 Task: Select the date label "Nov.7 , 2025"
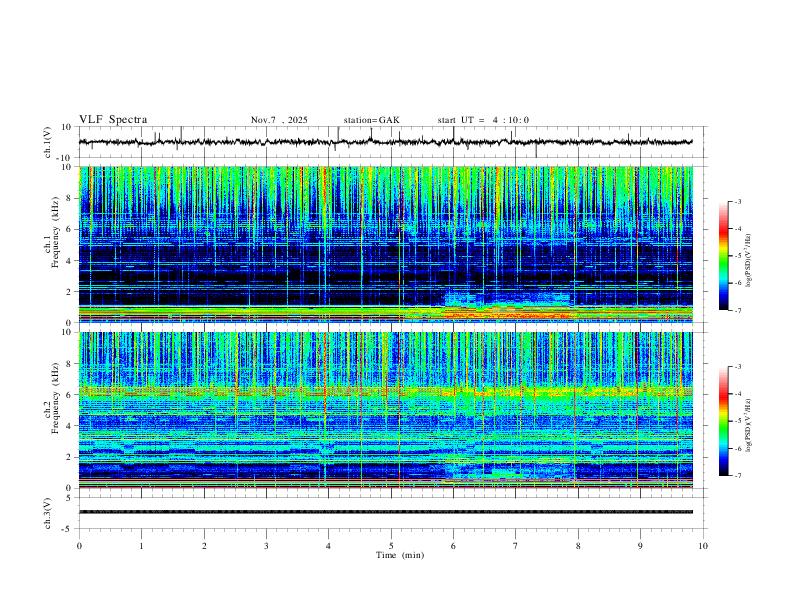tap(279, 120)
